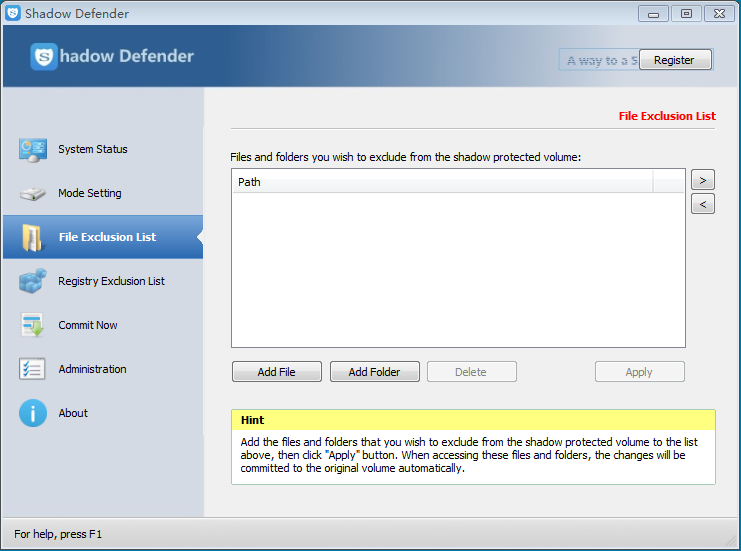
Task: Click the System Status monitor icon
Action: (33, 150)
